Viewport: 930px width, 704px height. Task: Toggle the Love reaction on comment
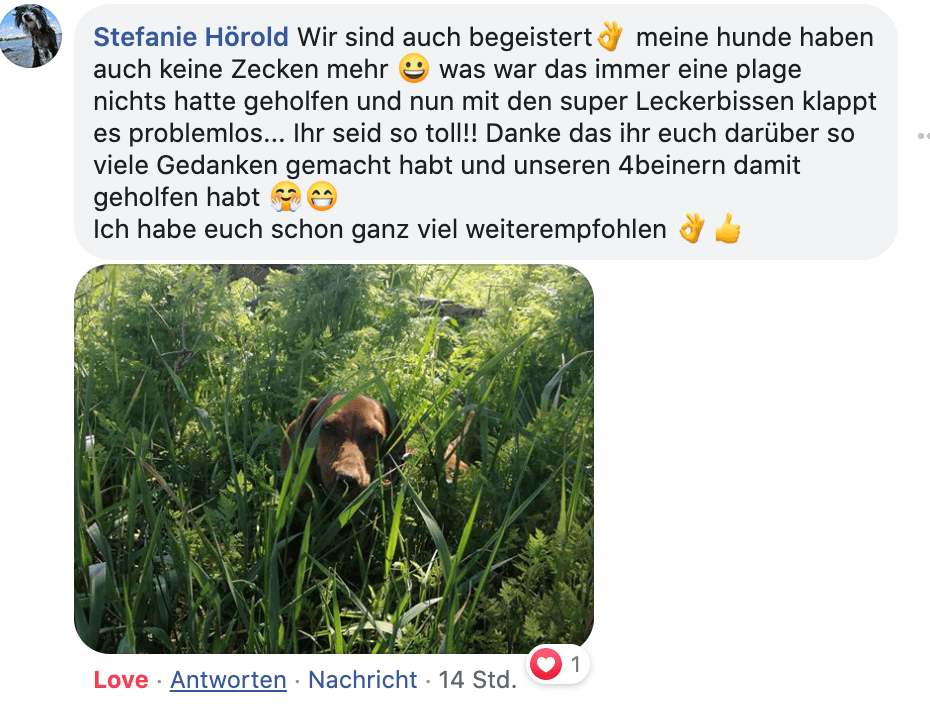(121, 680)
